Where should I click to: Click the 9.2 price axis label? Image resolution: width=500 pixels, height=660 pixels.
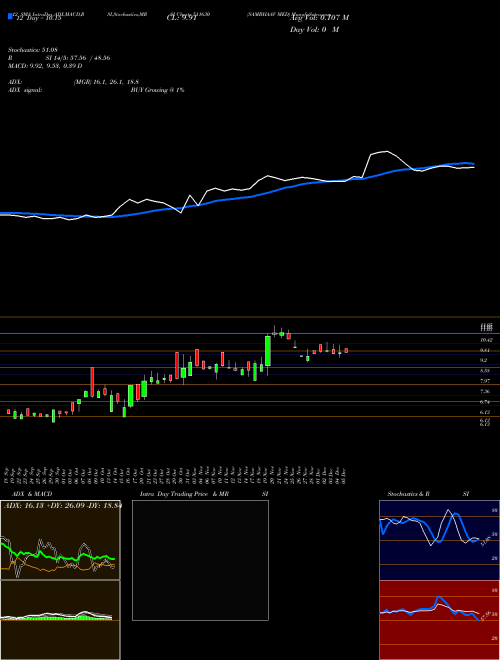click(483, 360)
